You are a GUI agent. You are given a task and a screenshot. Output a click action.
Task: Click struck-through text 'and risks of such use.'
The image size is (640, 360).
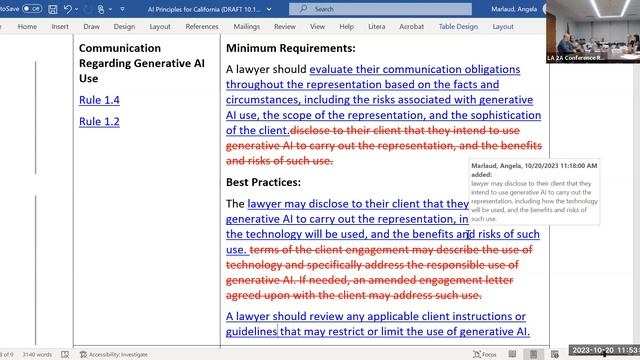[279, 161]
